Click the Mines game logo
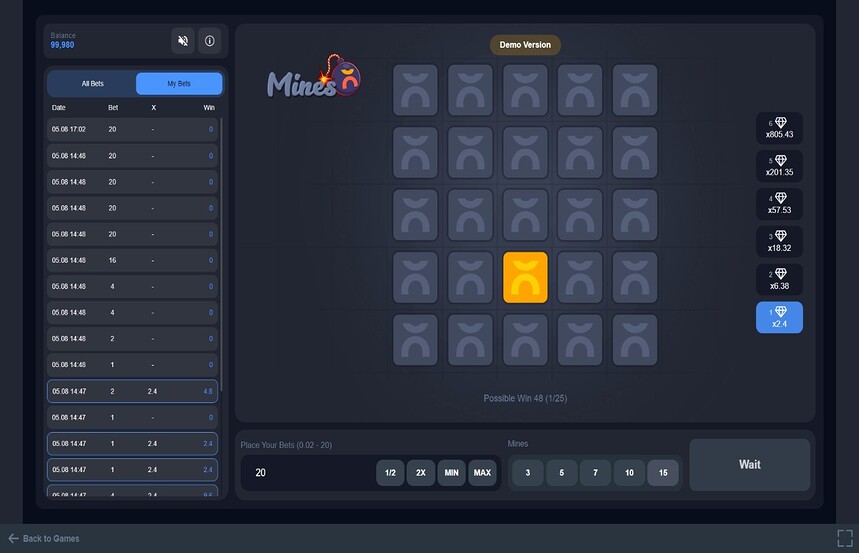The width and height of the screenshot is (859, 553). 314,77
